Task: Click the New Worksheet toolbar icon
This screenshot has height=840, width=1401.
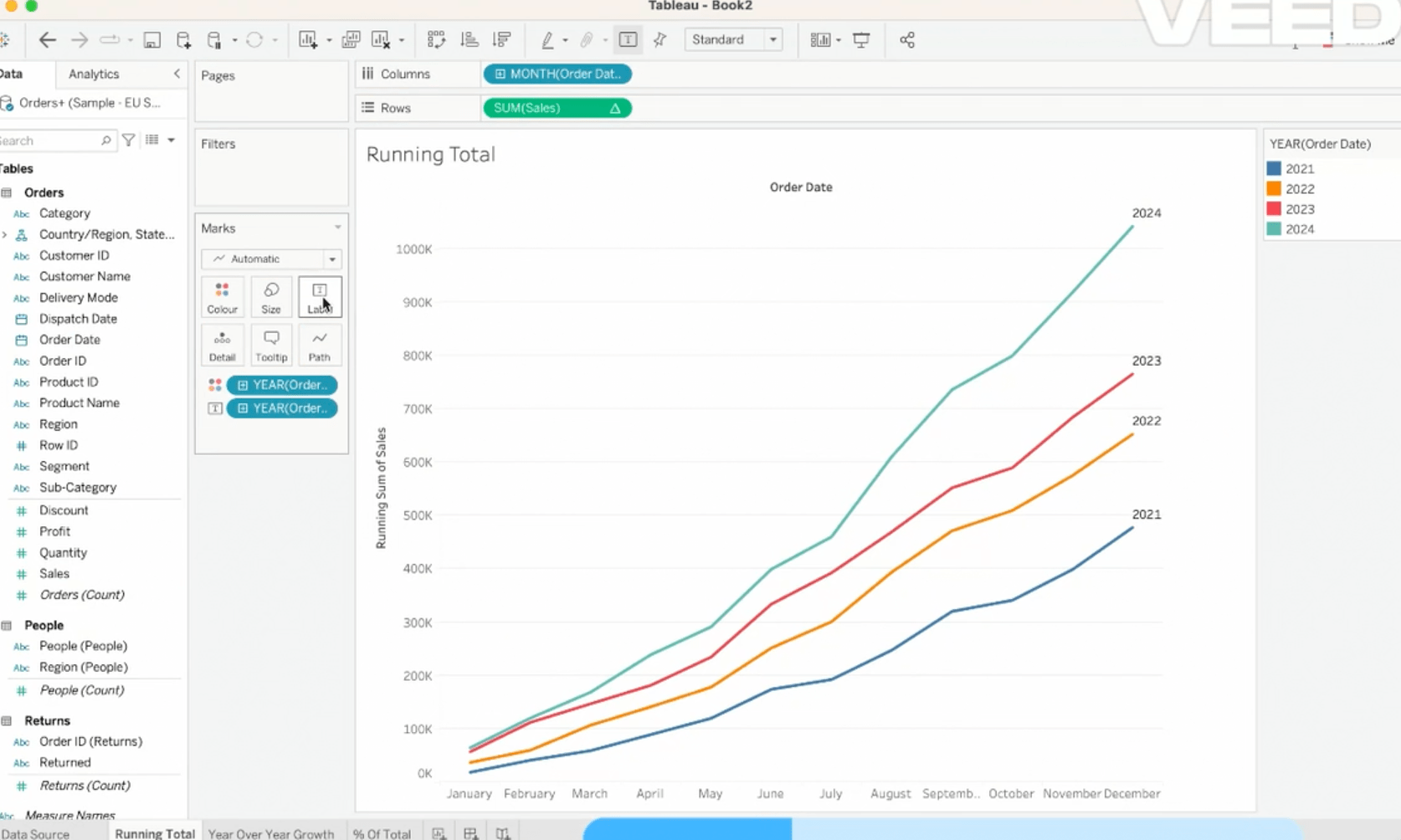Action: click(x=308, y=39)
